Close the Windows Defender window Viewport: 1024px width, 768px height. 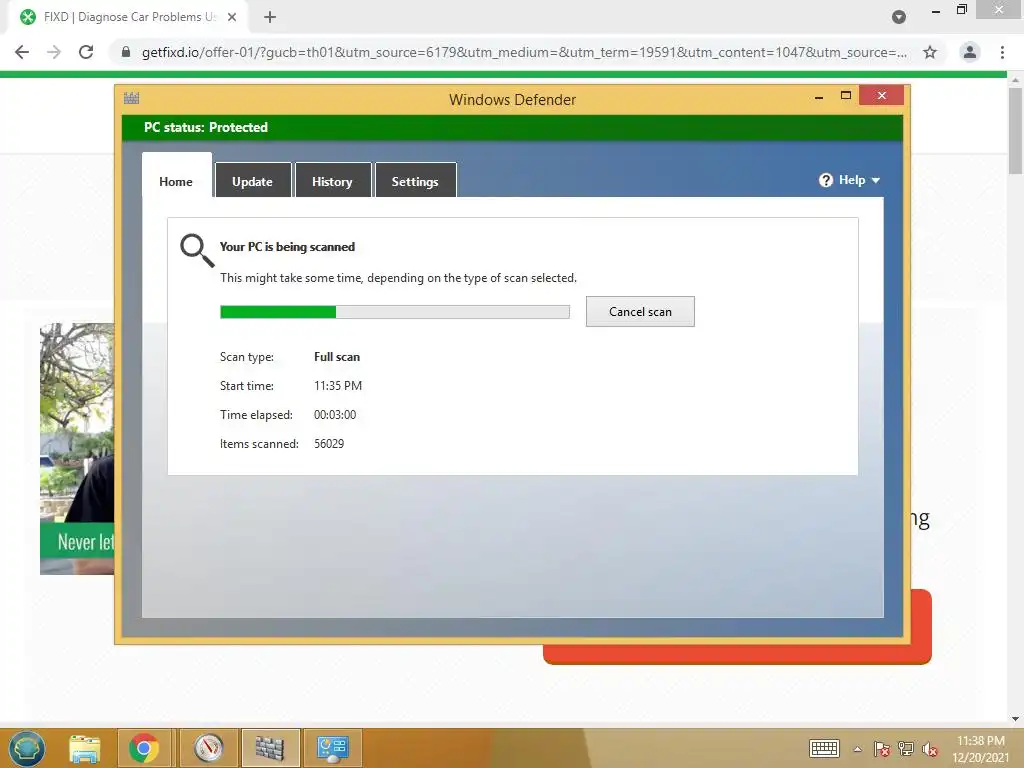[882, 95]
